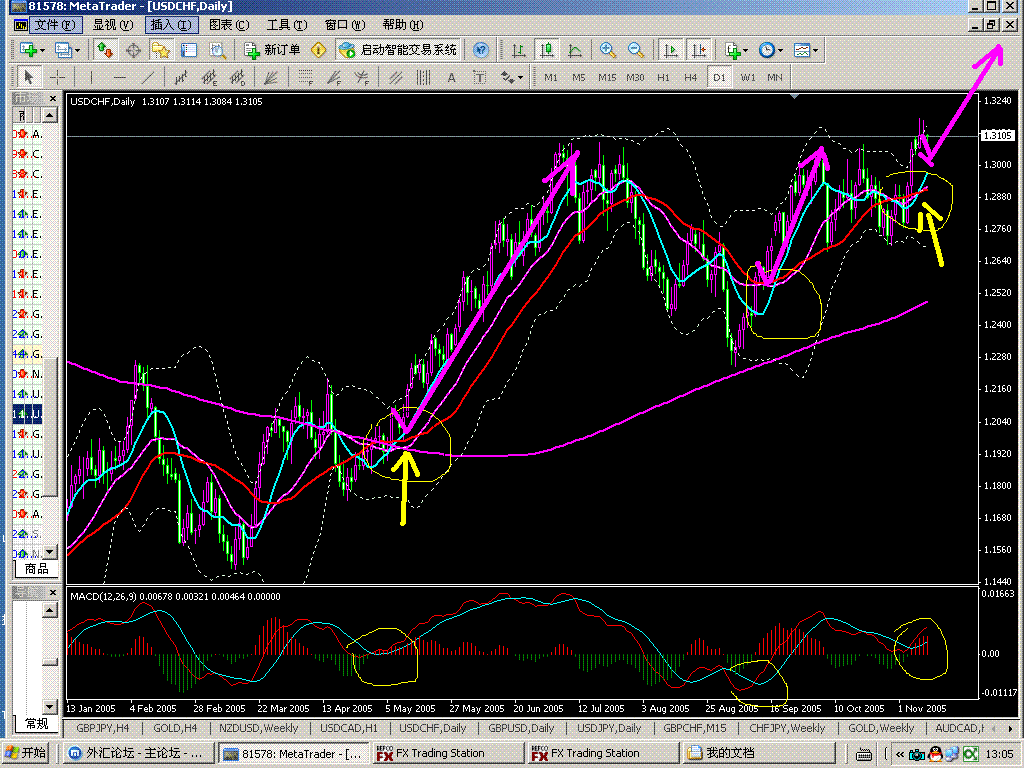Select the trendline drawing tool
The height and width of the screenshot is (768, 1024).
(x=148, y=77)
